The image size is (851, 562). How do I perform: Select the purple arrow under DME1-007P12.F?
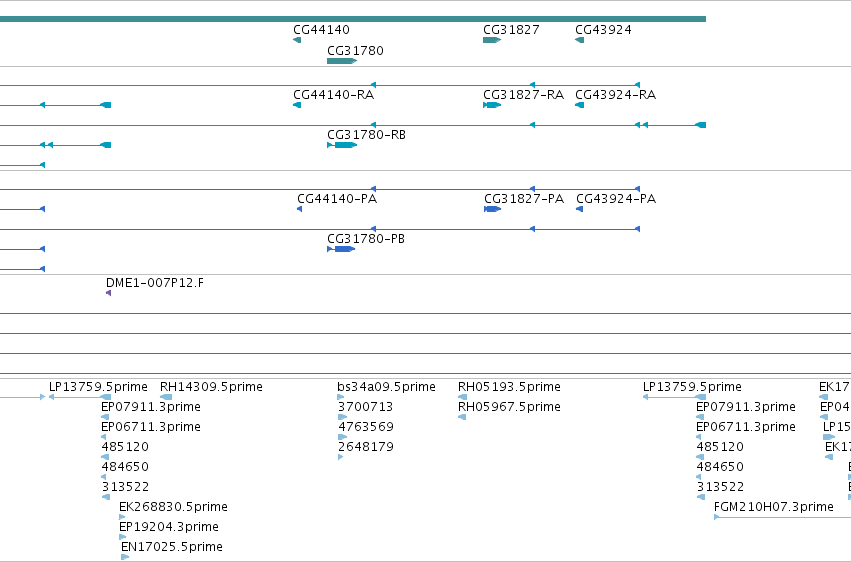[x=109, y=293]
